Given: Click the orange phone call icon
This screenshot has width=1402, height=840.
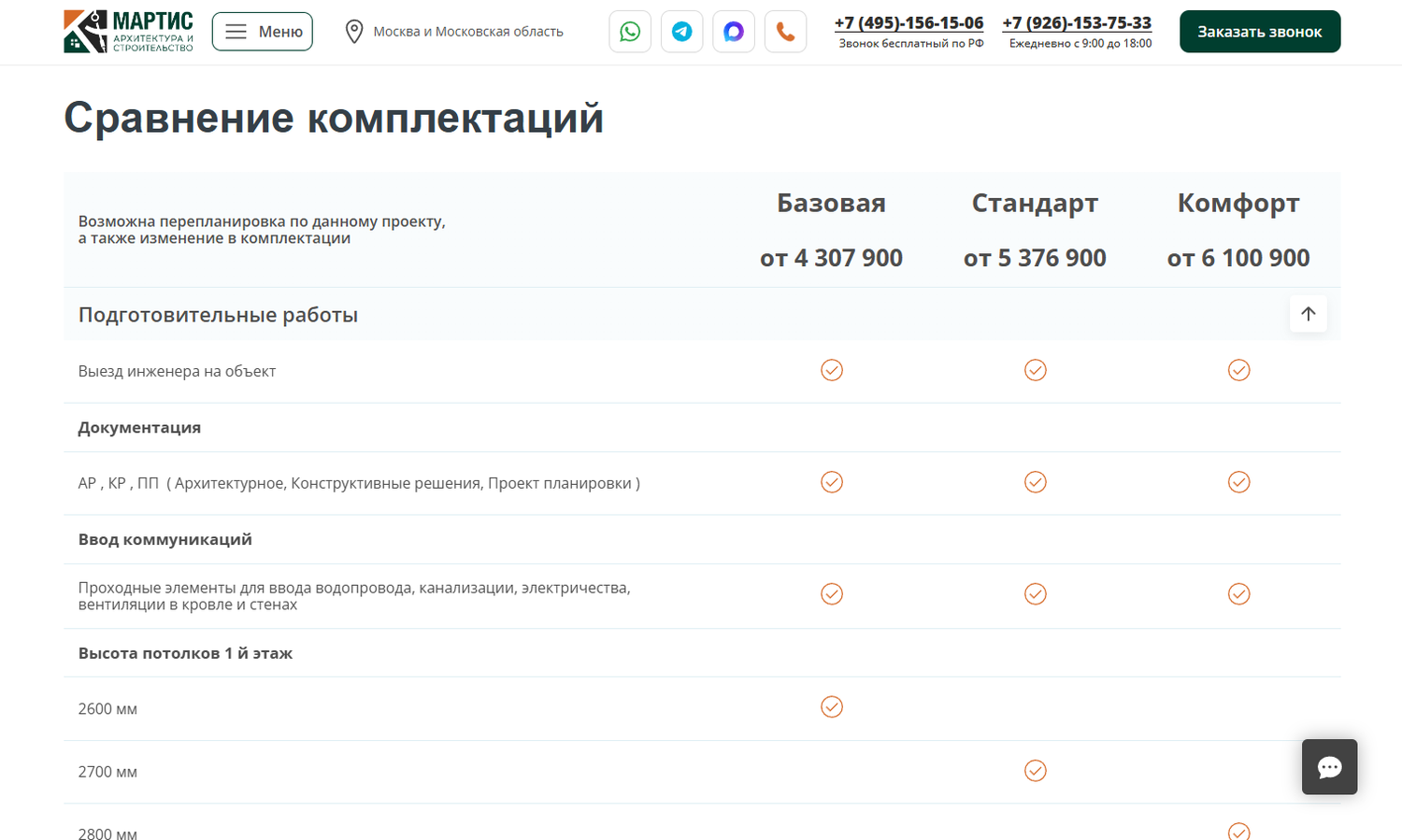Looking at the screenshot, I should [x=786, y=32].
